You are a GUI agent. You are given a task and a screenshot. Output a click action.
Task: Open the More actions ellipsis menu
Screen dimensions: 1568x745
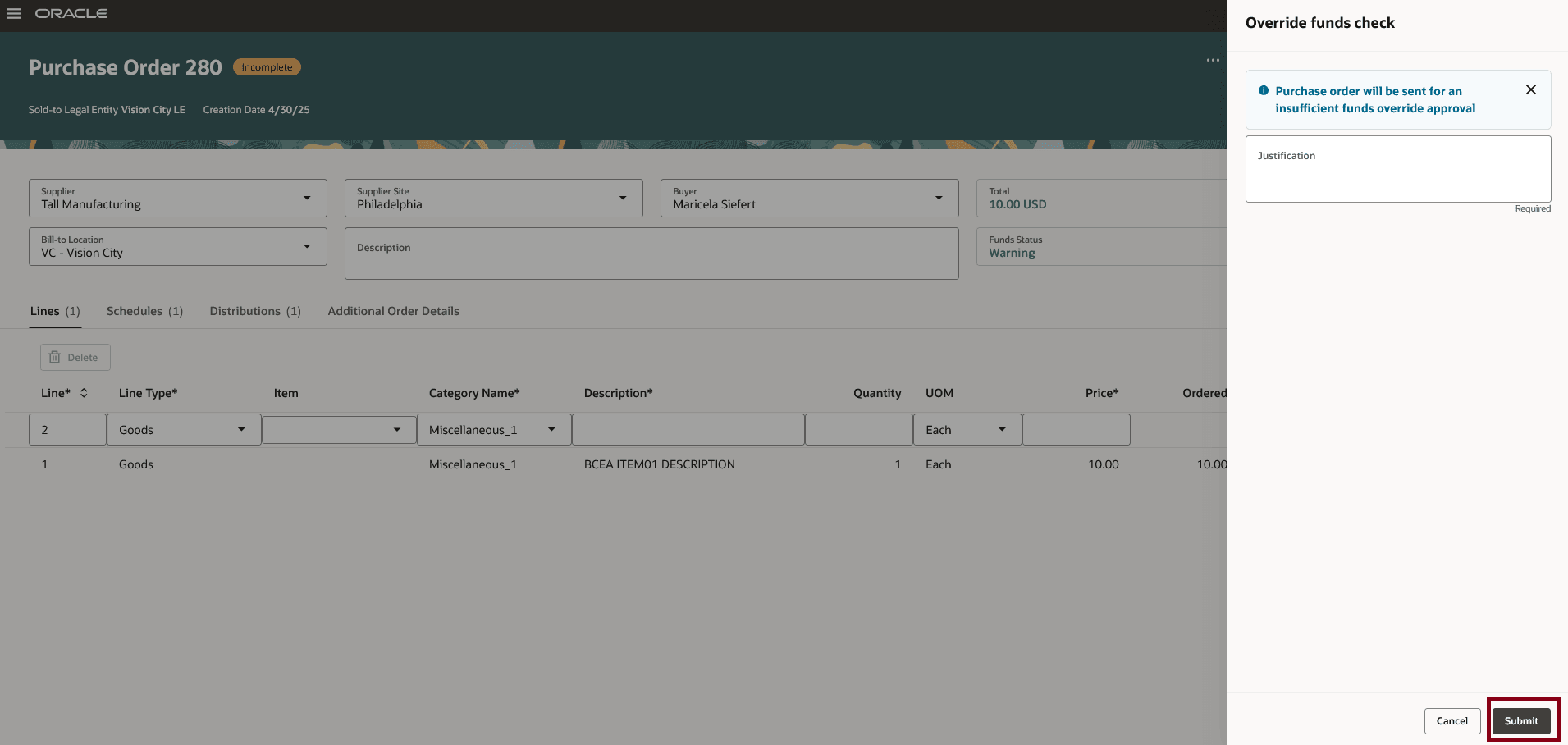1214,60
